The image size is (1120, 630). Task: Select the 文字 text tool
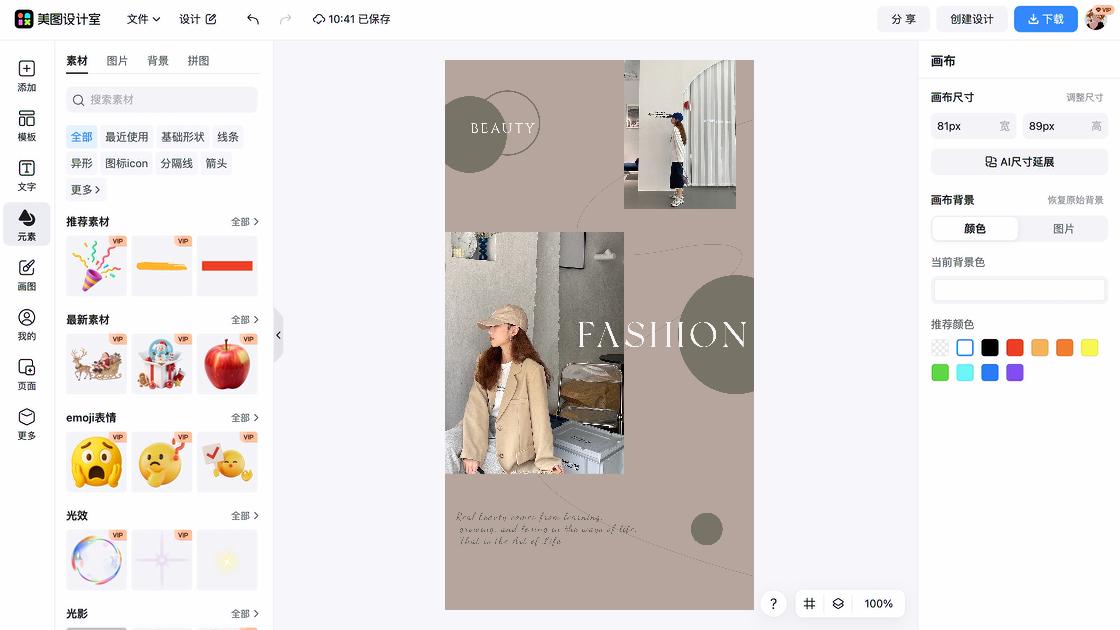tap(26, 176)
